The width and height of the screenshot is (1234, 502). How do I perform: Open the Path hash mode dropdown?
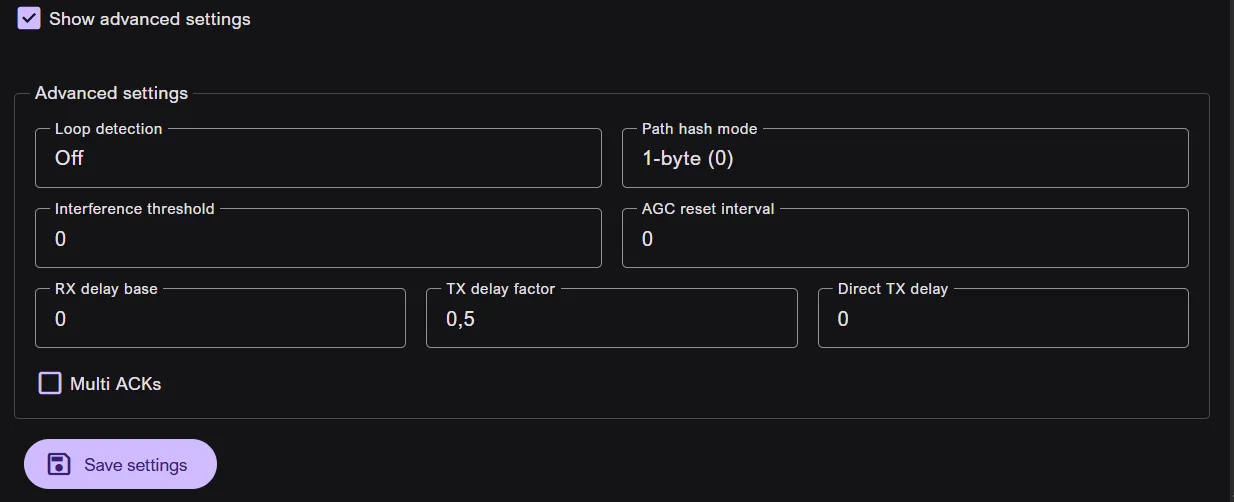tap(904, 159)
